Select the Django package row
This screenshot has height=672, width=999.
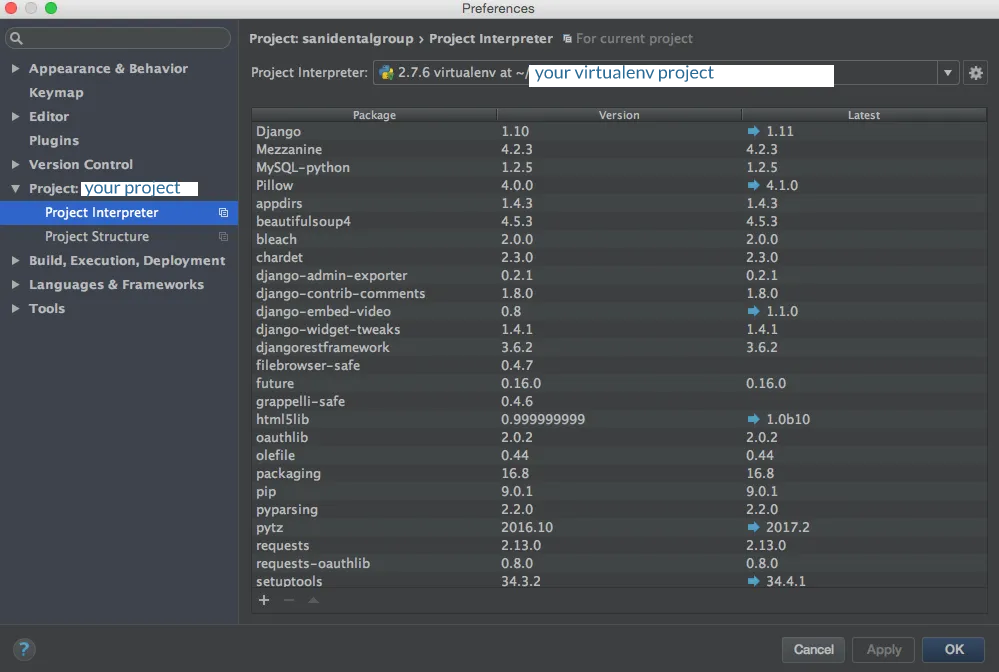[619, 131]
